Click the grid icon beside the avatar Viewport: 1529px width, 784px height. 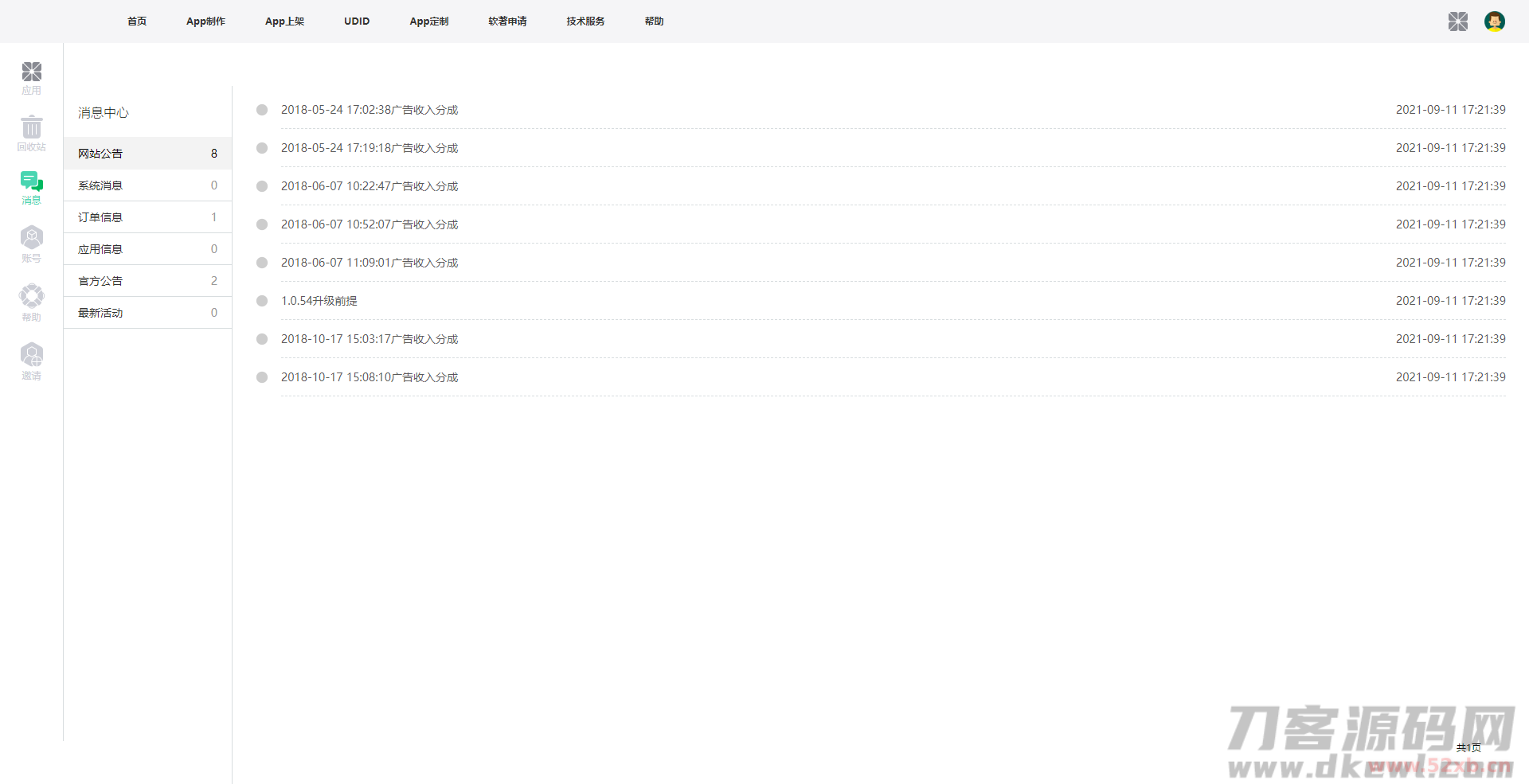click(1457, 21)
